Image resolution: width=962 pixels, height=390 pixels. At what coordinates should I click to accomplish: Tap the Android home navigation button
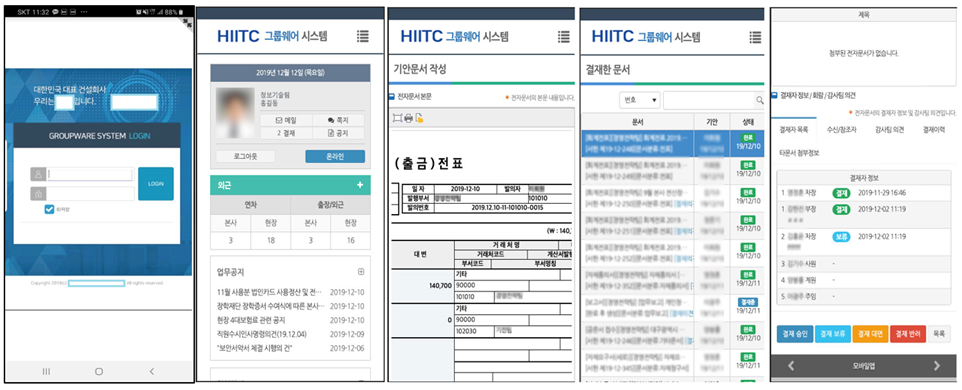tap(99, 372)
